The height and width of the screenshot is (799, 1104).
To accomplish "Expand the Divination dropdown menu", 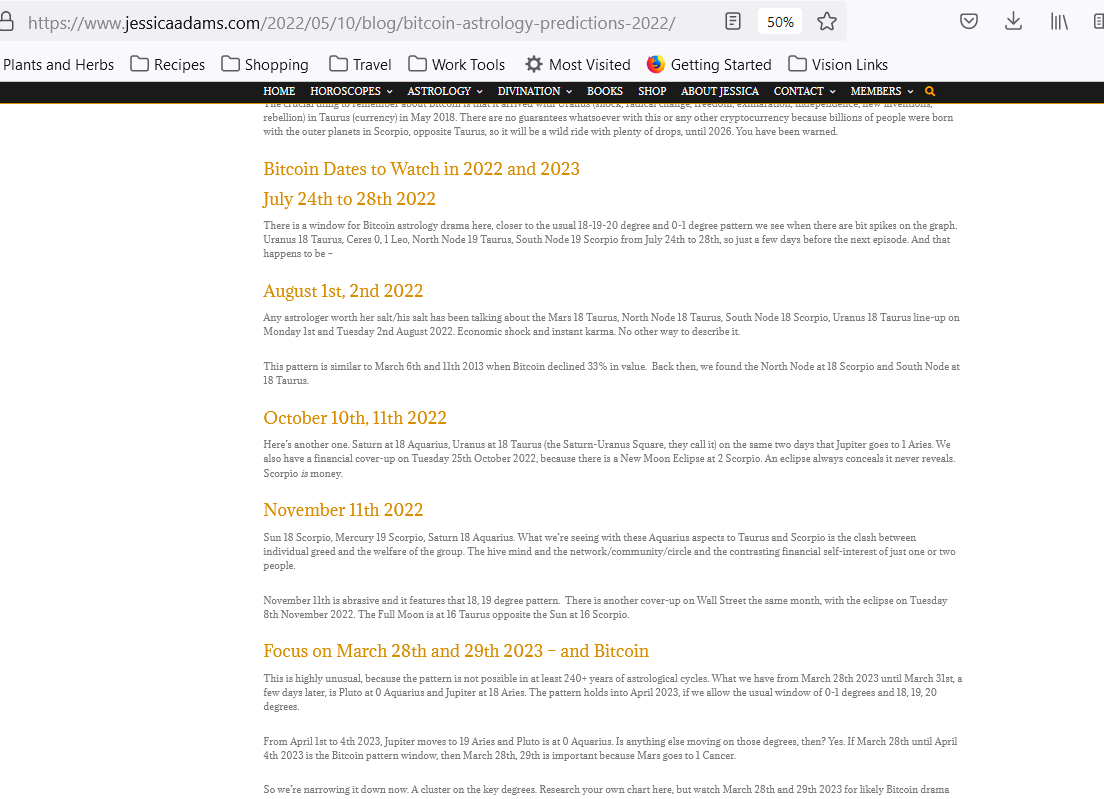I will pyautogui.click(x=534, y=91).
